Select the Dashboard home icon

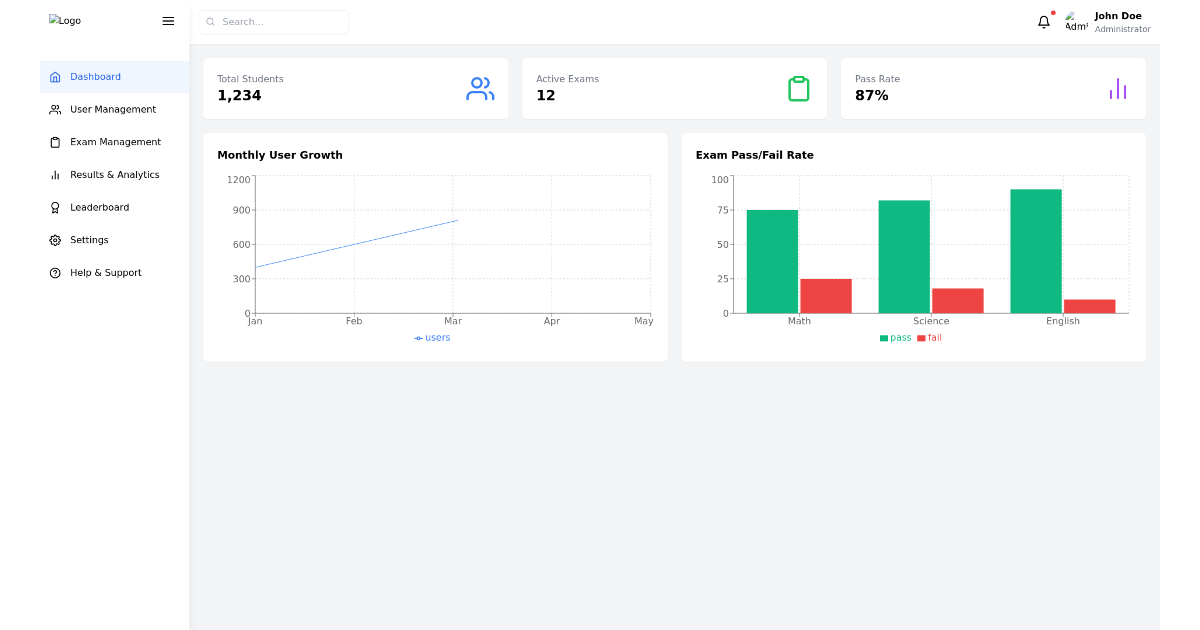tap(55, 76)
